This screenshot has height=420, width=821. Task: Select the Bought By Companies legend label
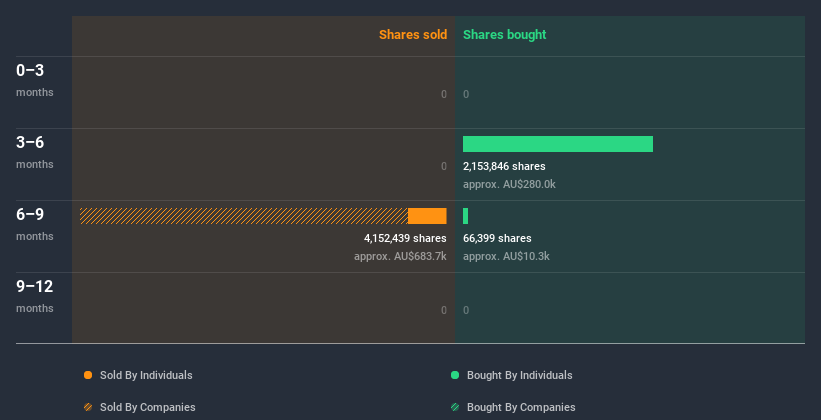tap(521, 407)
